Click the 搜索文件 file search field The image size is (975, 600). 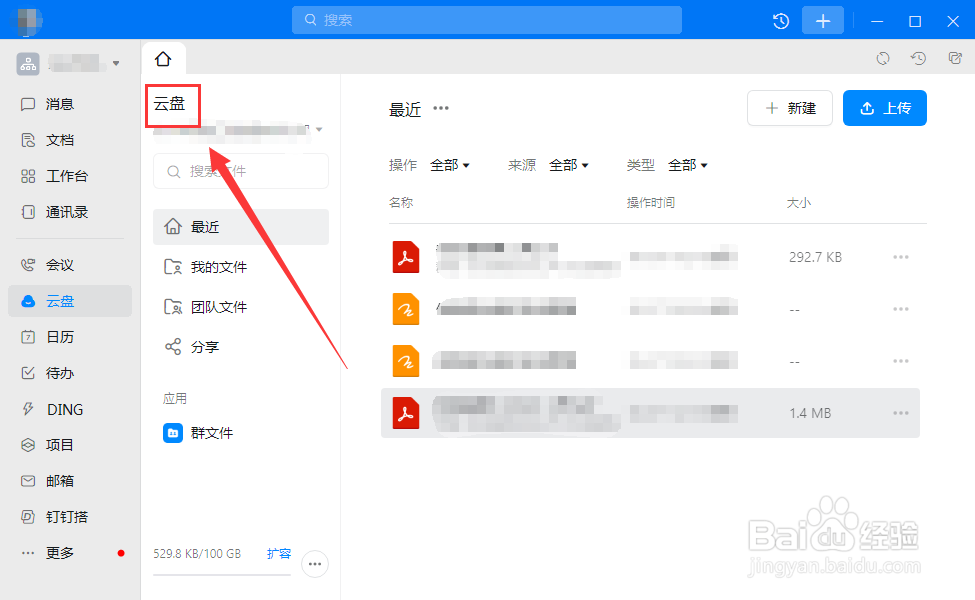click(241, 171)
